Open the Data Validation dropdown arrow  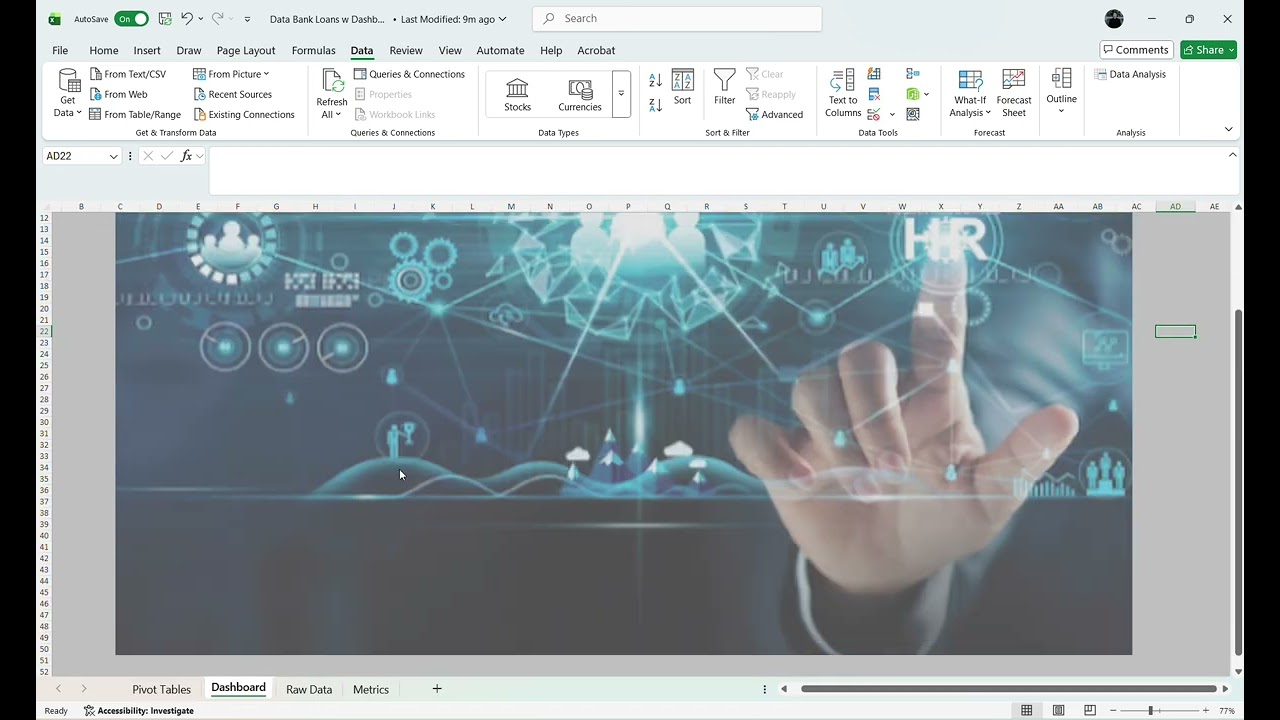[x=892, y=114]
